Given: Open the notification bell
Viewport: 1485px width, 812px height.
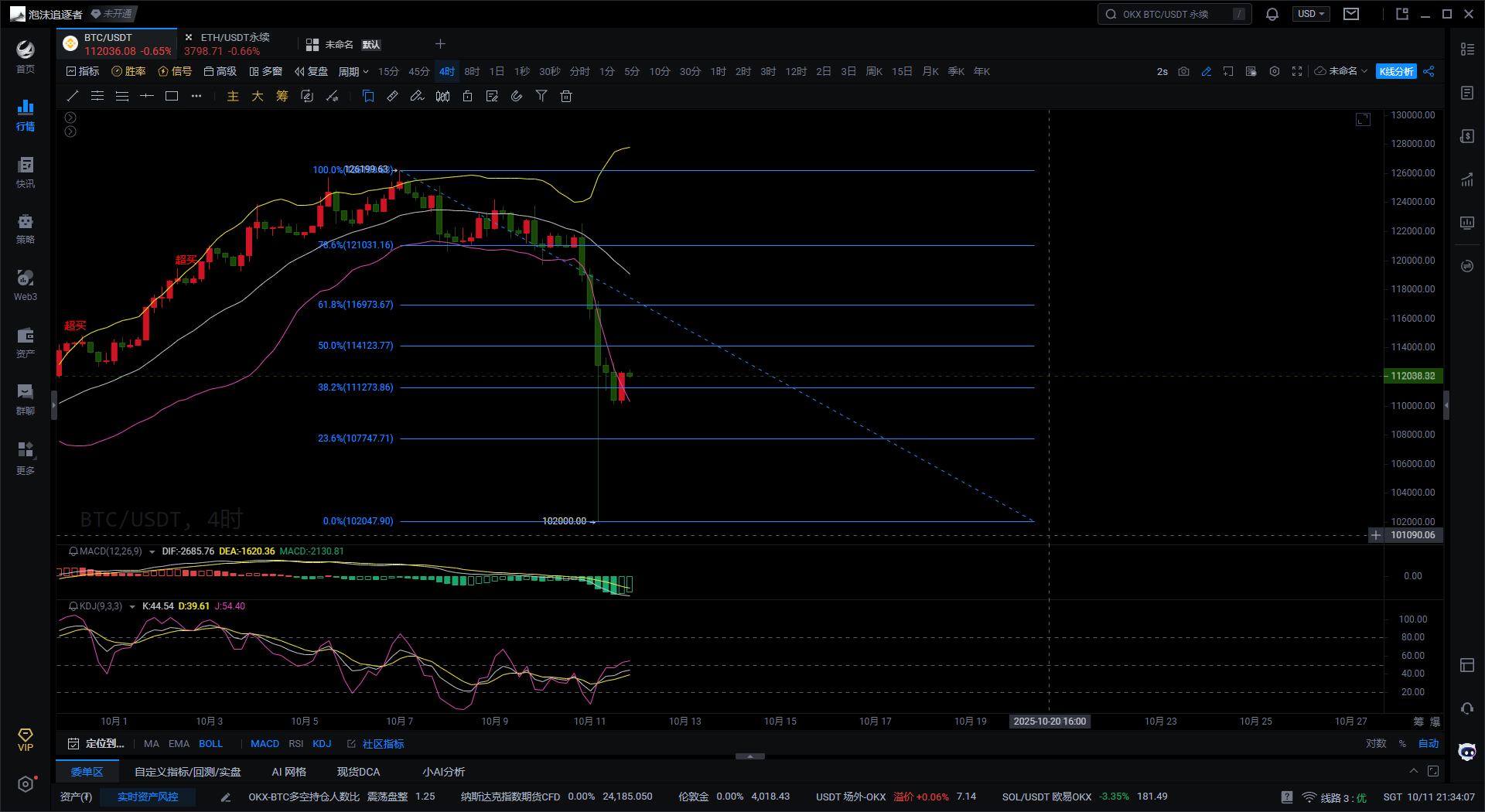Looking at the screenshot, I should pos(1272,14).
